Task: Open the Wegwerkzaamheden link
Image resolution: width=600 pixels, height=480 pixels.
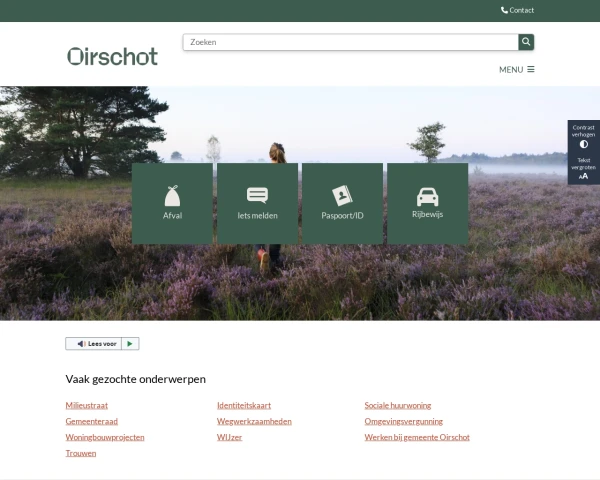Action: click(x=254, y=421)
